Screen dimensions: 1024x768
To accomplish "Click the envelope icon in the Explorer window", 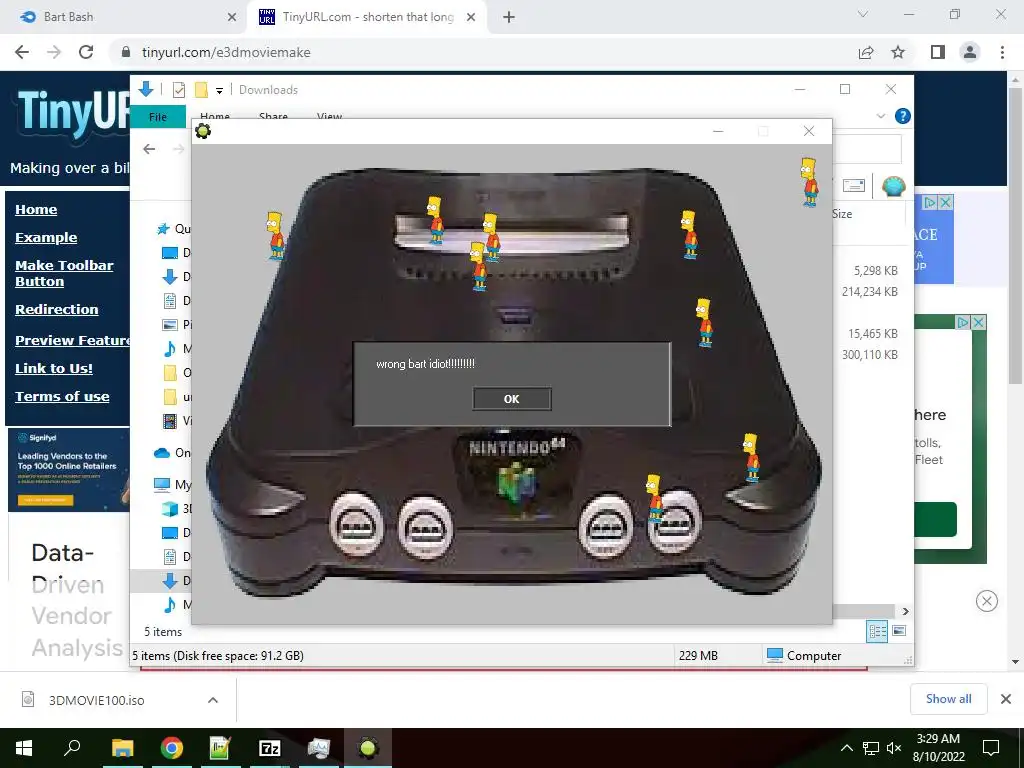I will 854,186.
